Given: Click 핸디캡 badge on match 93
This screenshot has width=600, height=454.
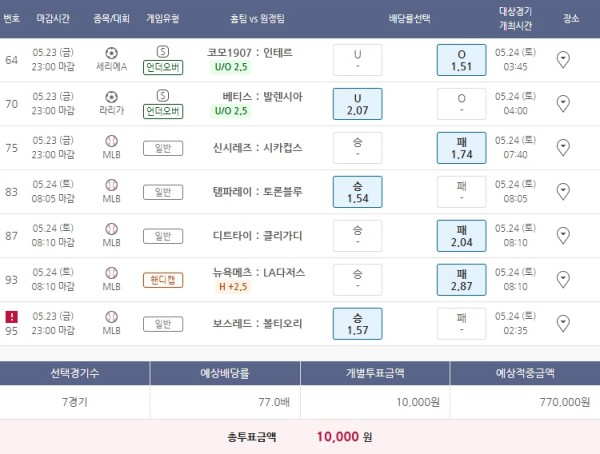Looking at the screenshot, I should [163, 280].
